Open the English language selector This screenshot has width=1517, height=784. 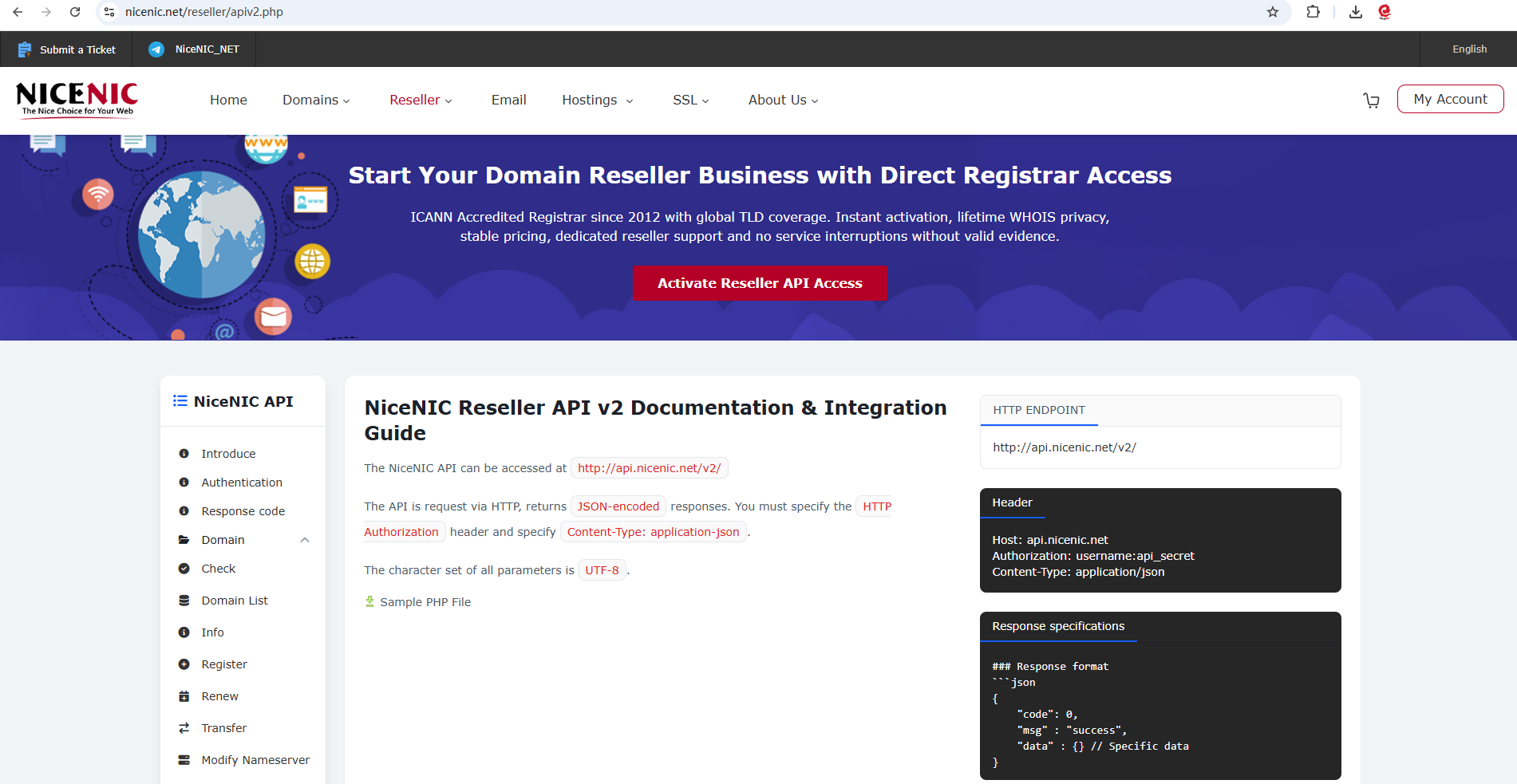click(1469, 49)
